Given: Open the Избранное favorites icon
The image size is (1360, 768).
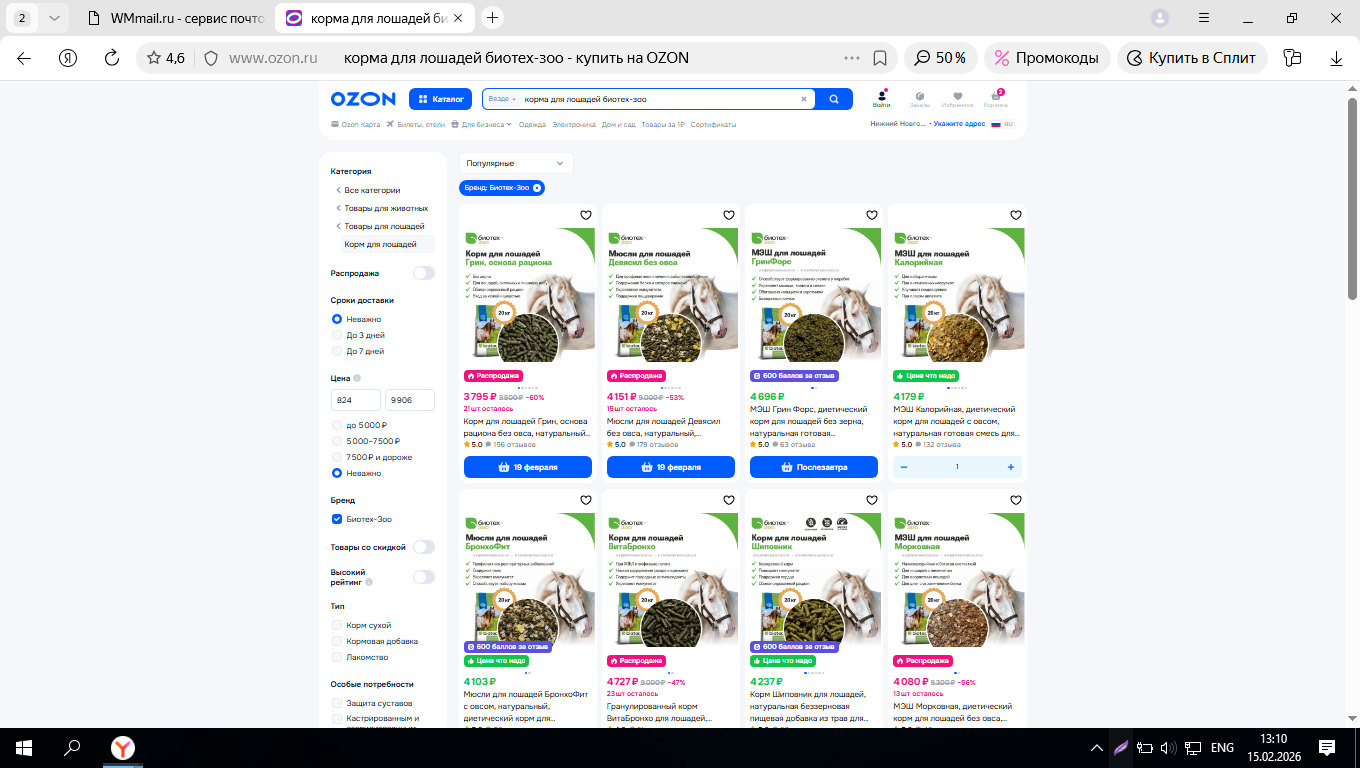Looking at the screenshot, I should (x=957, y=98).
